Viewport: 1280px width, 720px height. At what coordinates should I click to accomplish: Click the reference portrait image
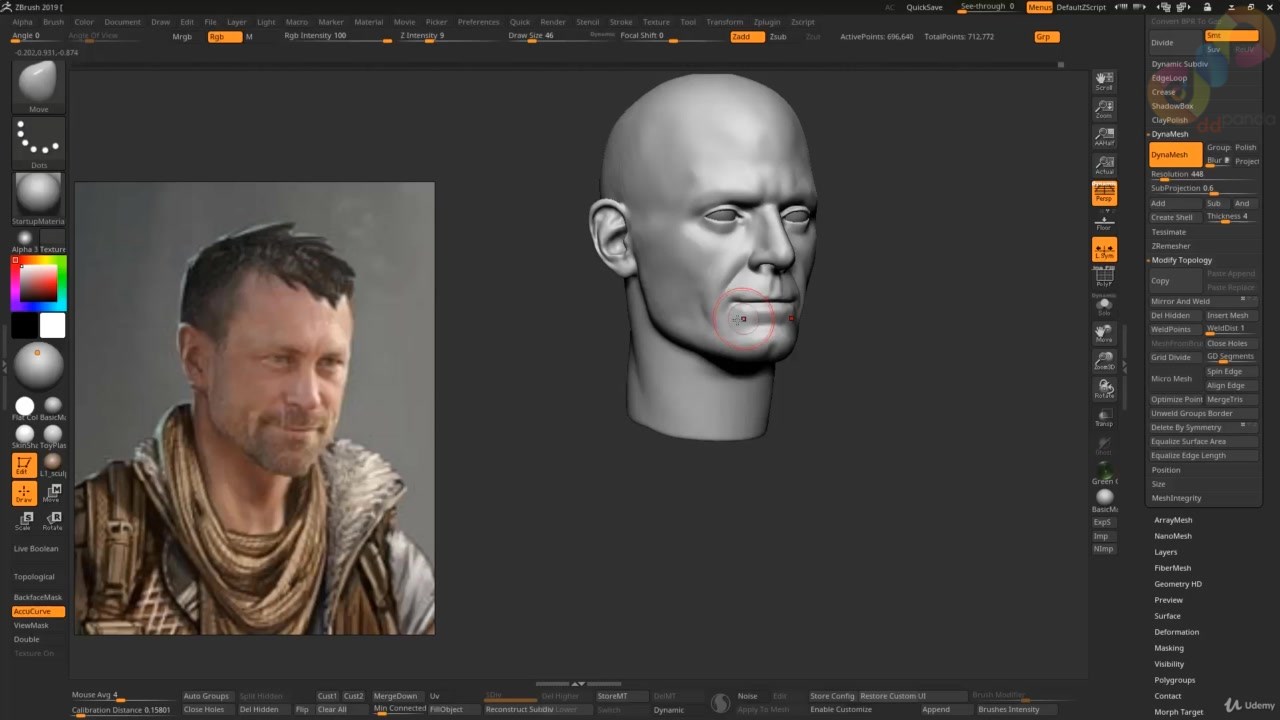click(254, 408)
